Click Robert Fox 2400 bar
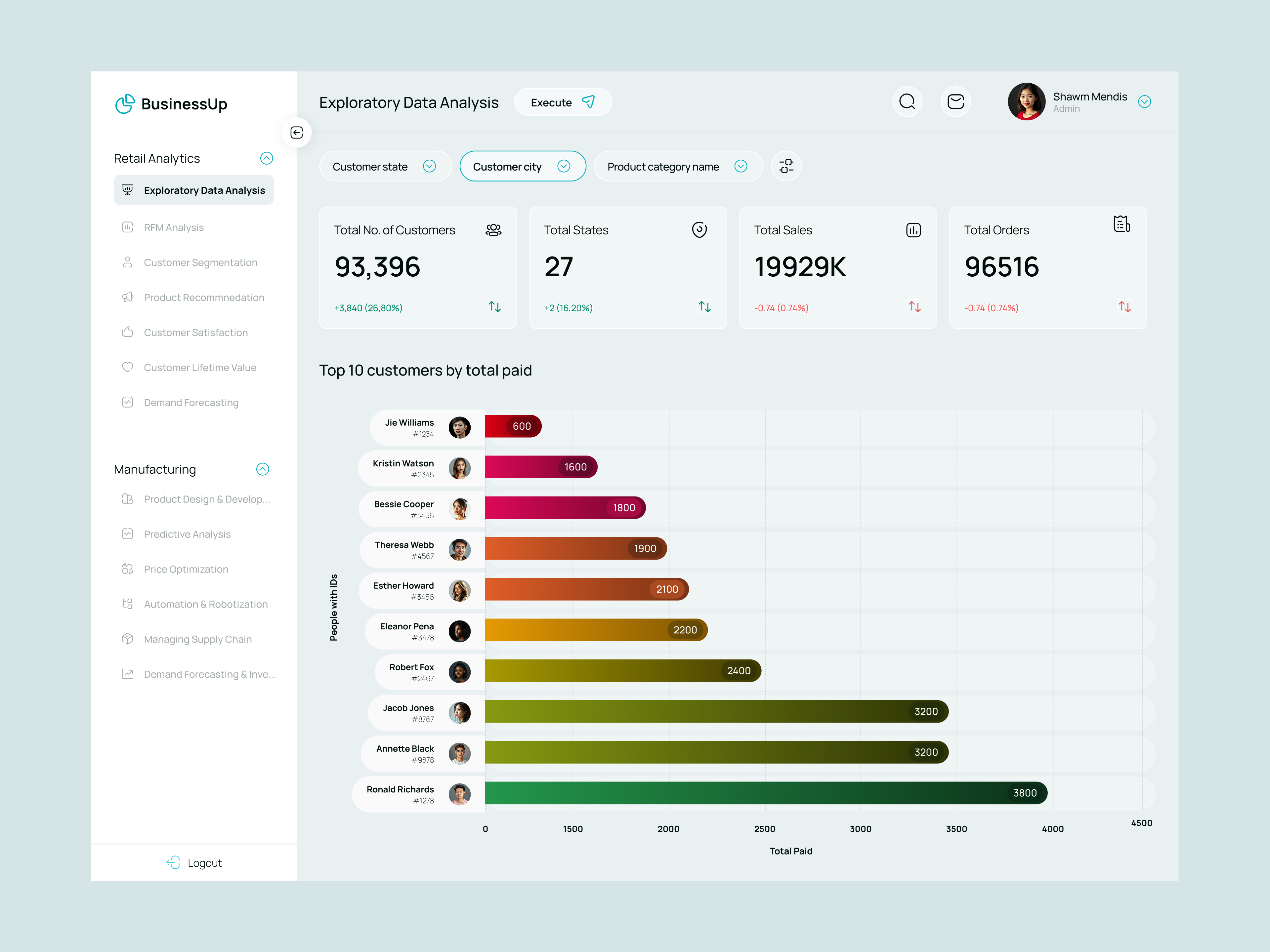Image resolution: width=1270 pixels, height=952 pixels. tap(623, 671)
